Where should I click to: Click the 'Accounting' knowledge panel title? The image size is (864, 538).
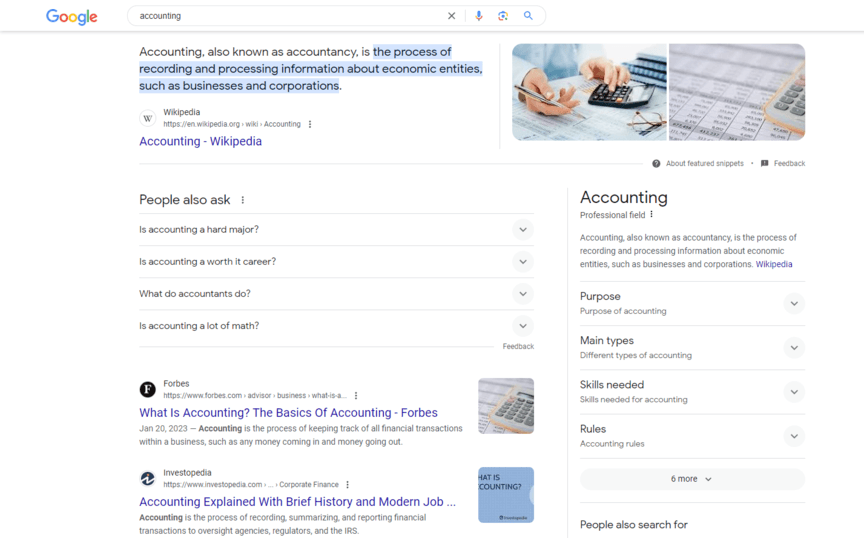point(624,197)
